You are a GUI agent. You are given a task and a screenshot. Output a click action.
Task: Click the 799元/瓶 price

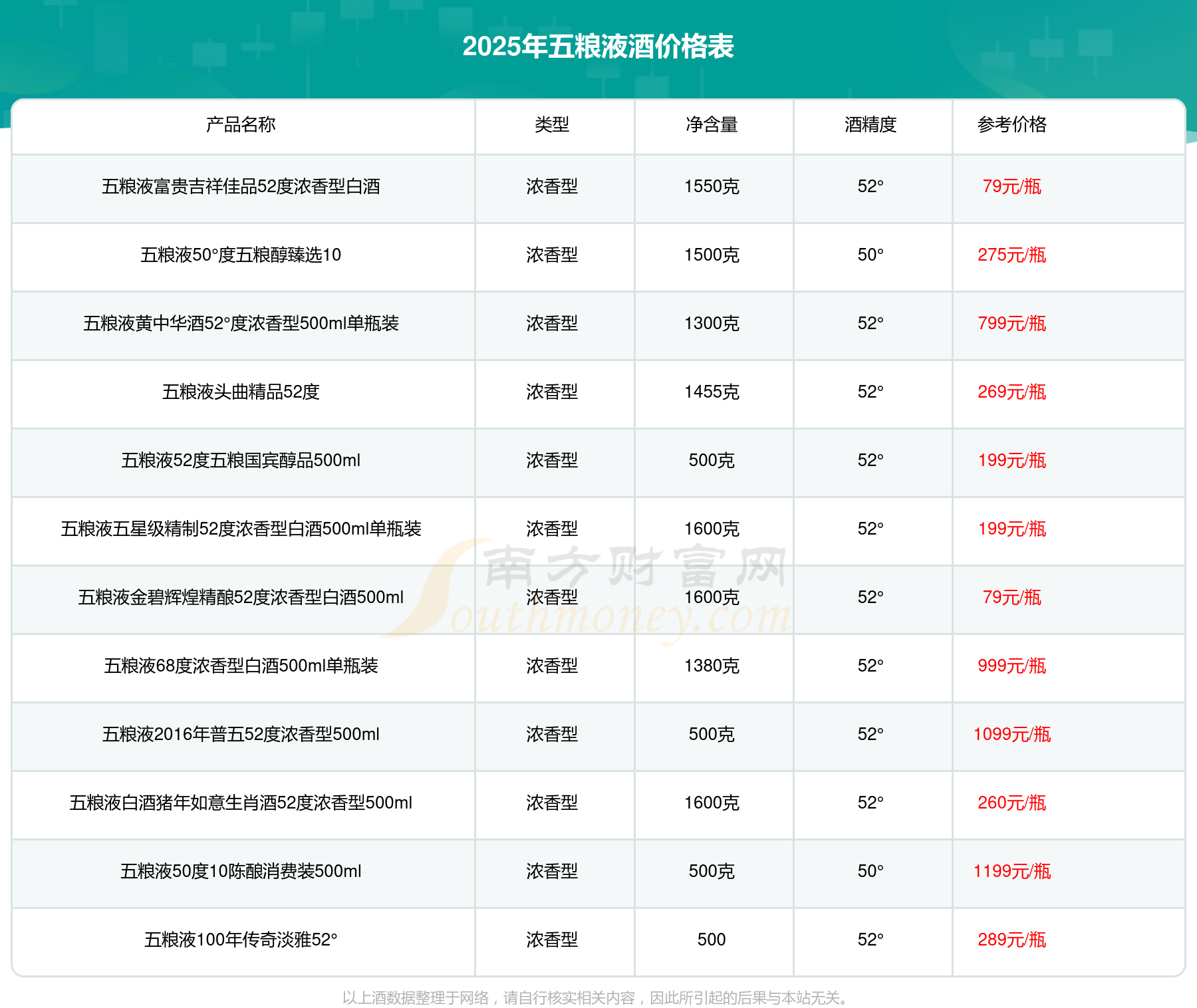coord(1012,323)
